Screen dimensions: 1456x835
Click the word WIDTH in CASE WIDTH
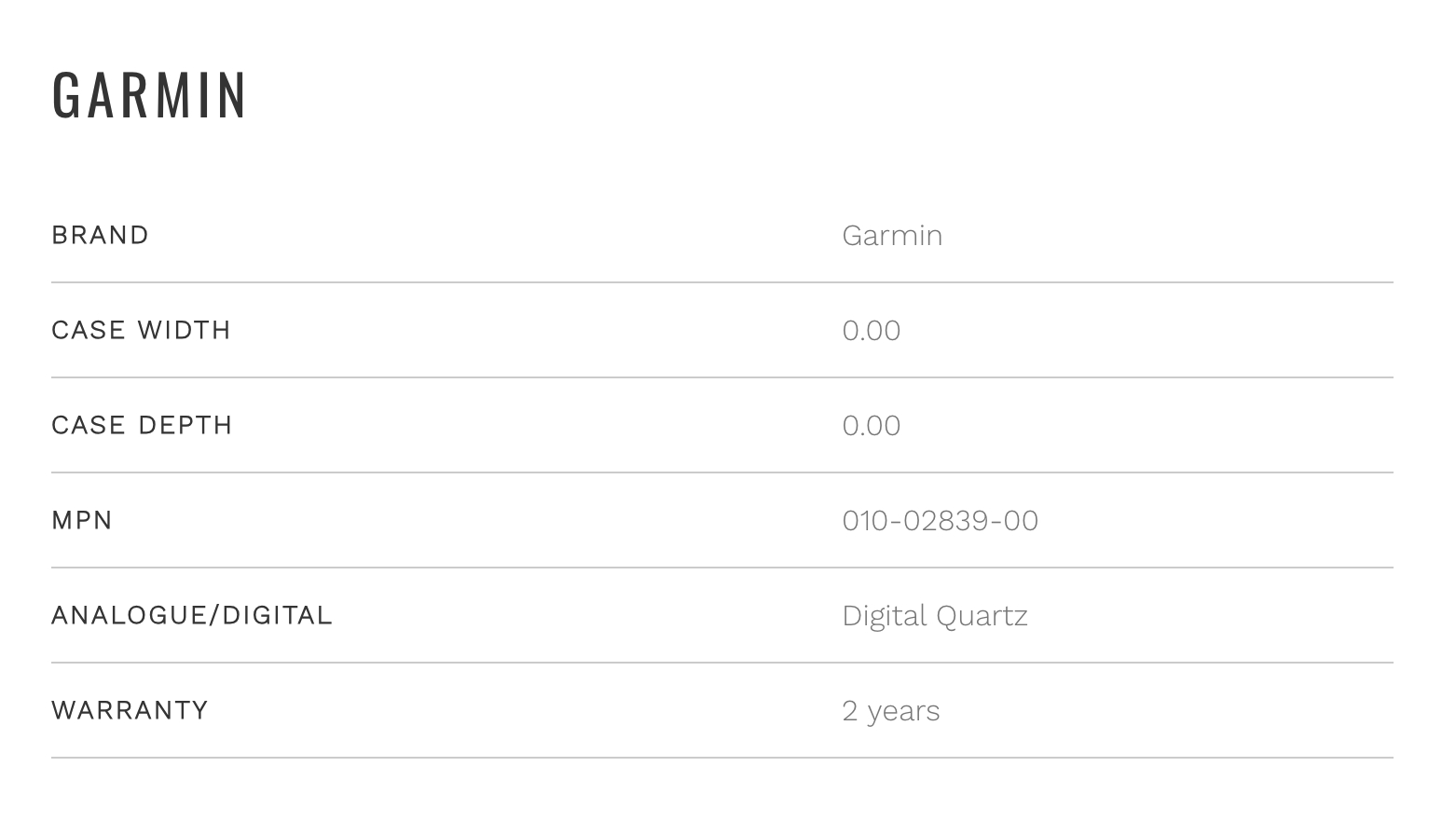tap(184, 330)
